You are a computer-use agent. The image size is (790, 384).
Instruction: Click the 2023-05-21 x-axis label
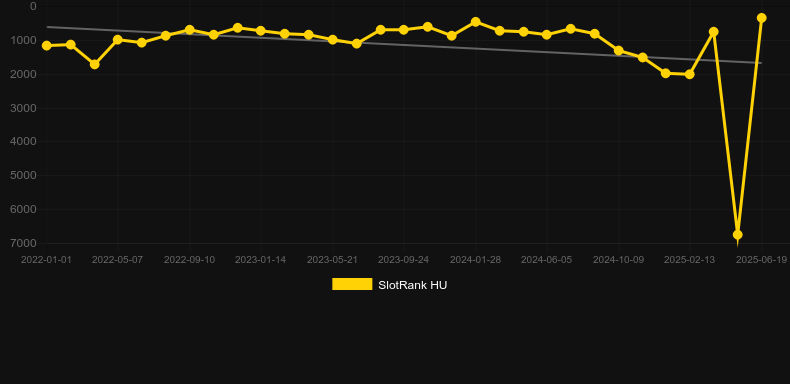333,260
